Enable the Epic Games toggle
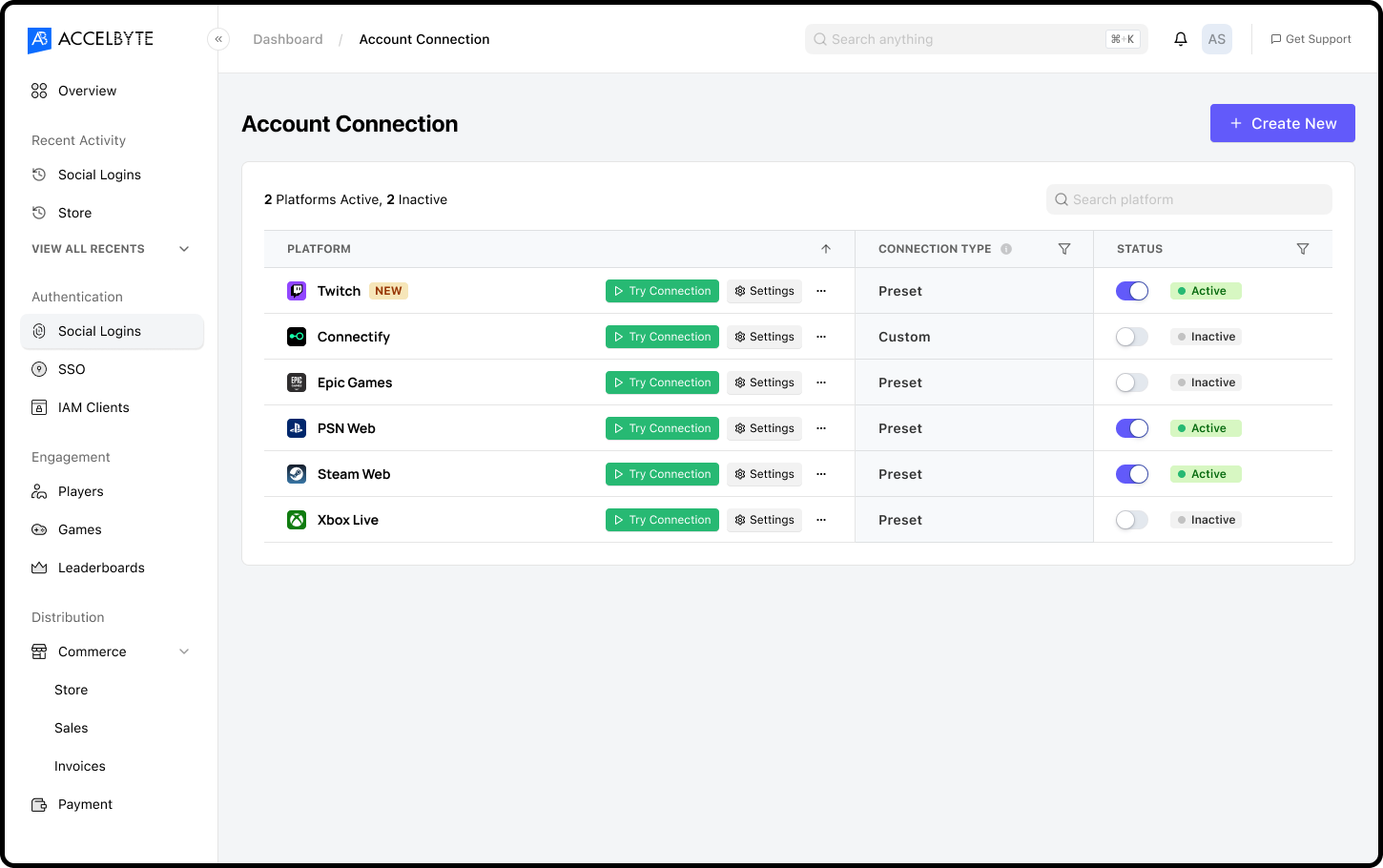Screen dimensions: 1383x868 [x=1132, y=382]
